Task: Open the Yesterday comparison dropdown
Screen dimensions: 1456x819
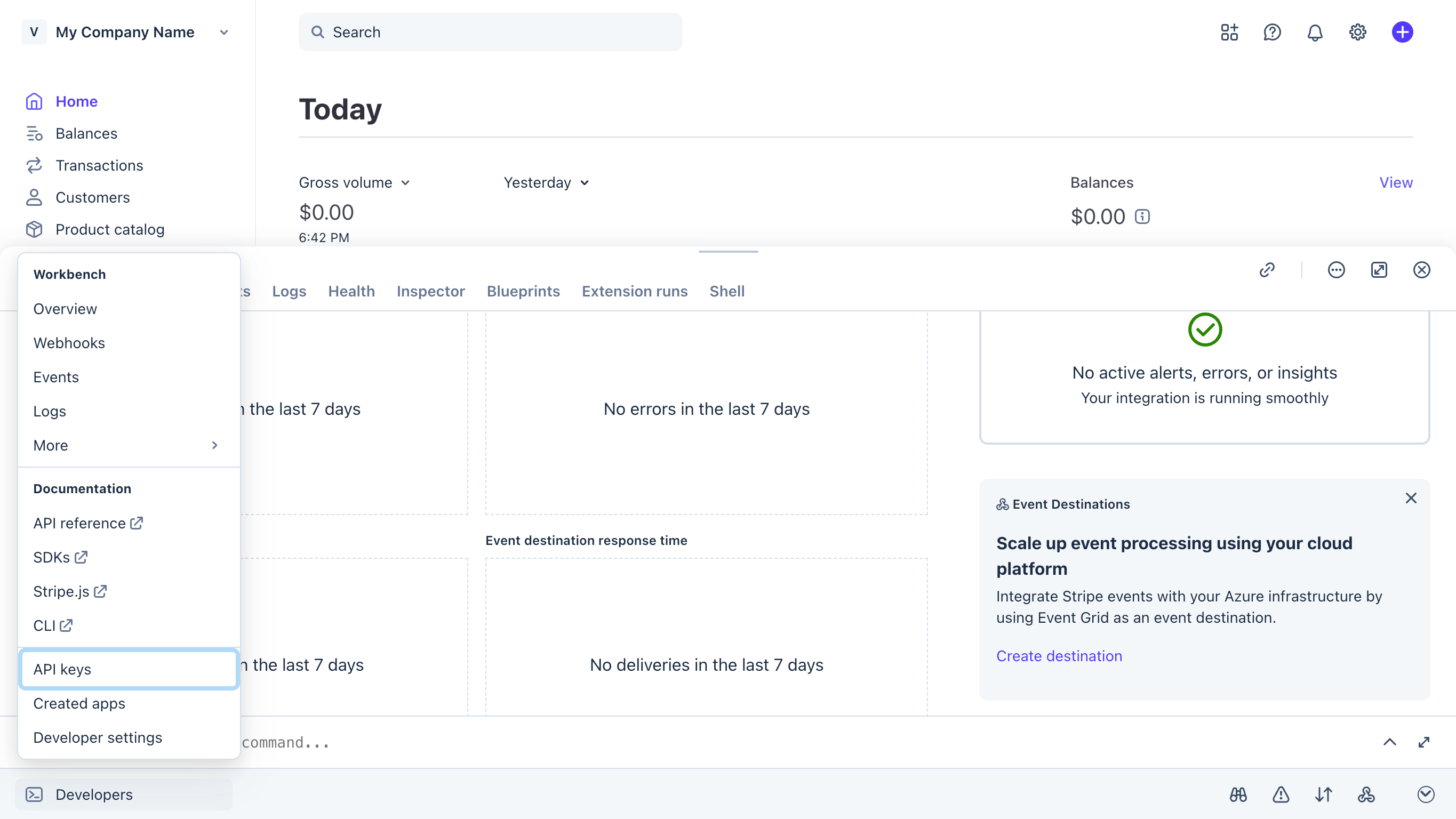Action: 547,182
